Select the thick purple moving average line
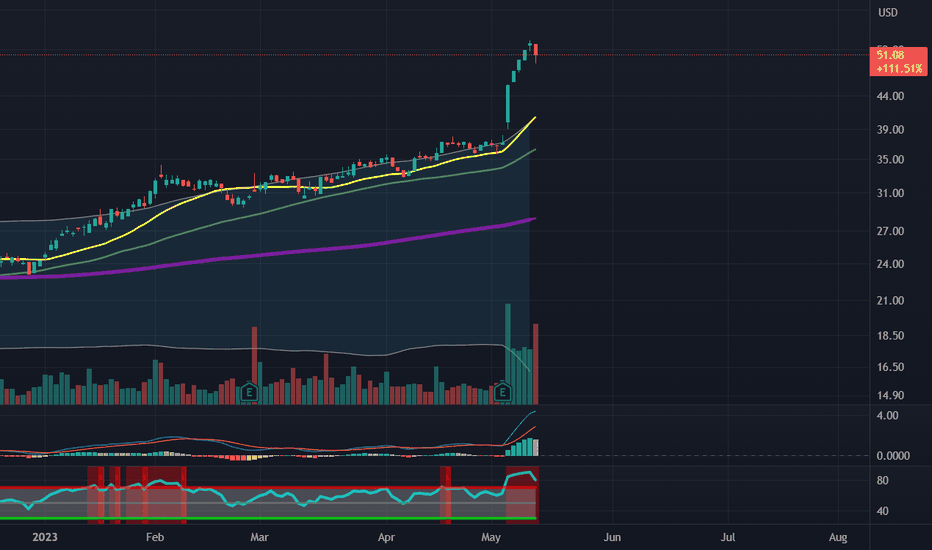Screen dimensions: 932x550 click(x=267, y=255)
